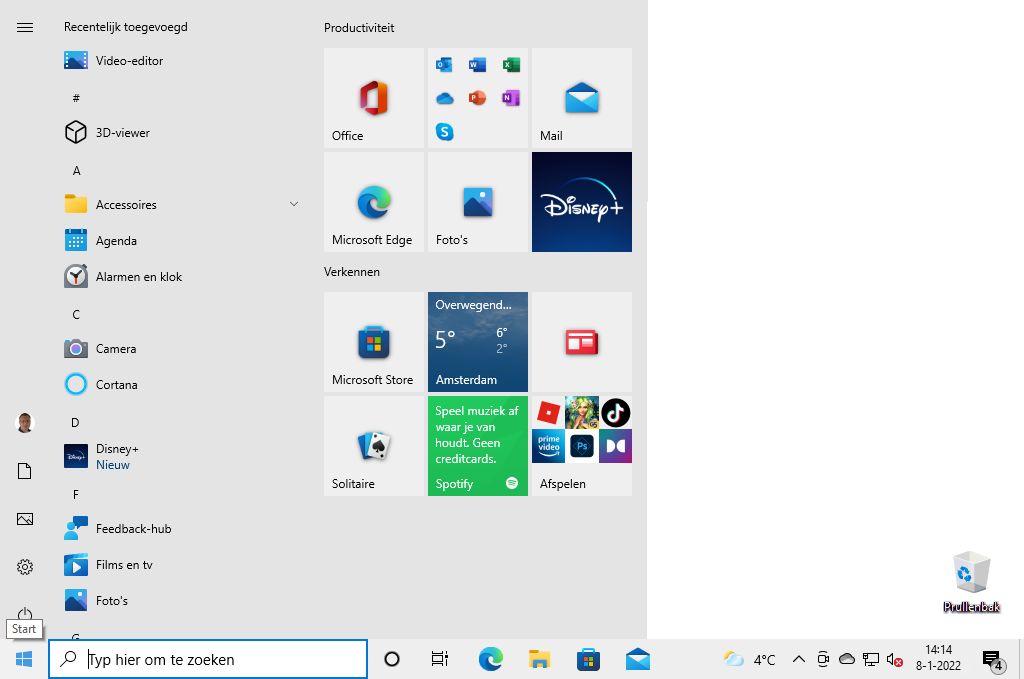1024x679 pixels.
Task: Open Foto's in the app list
Action: [x=183, y=601]
